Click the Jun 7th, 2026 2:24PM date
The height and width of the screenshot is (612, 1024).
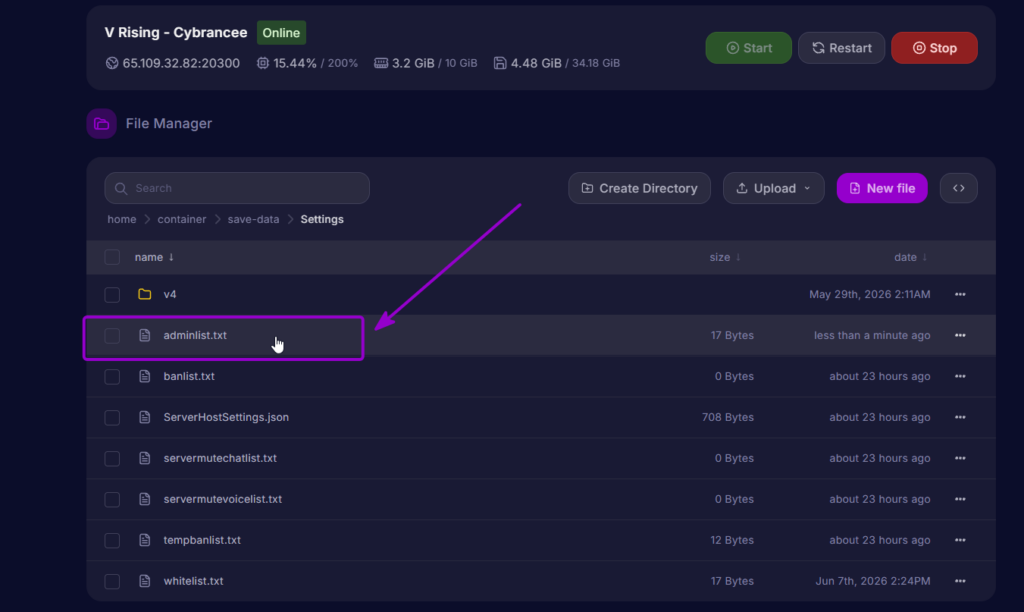pyautogui.click(x=873, y=581)
